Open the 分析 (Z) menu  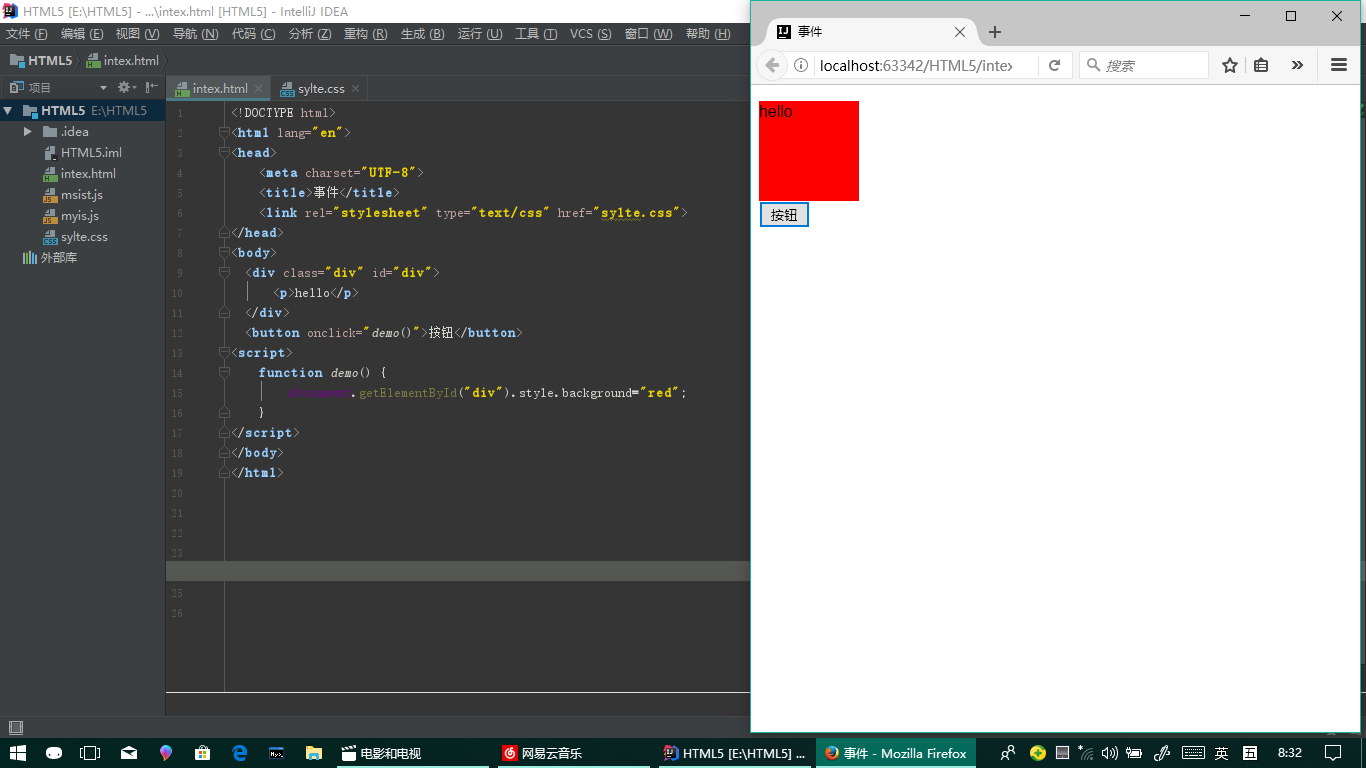tap(310, 34)
